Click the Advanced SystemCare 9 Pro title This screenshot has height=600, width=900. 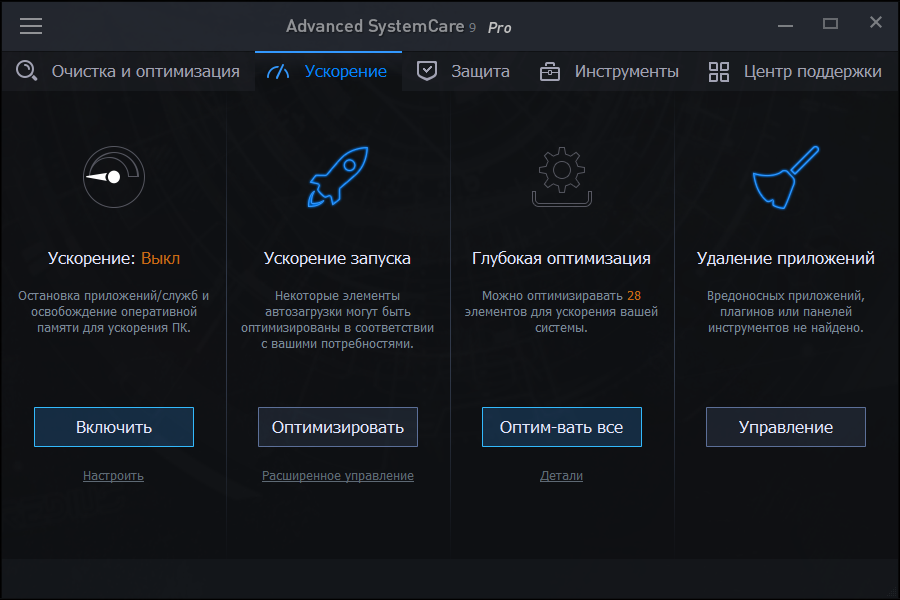click(399, 26)
